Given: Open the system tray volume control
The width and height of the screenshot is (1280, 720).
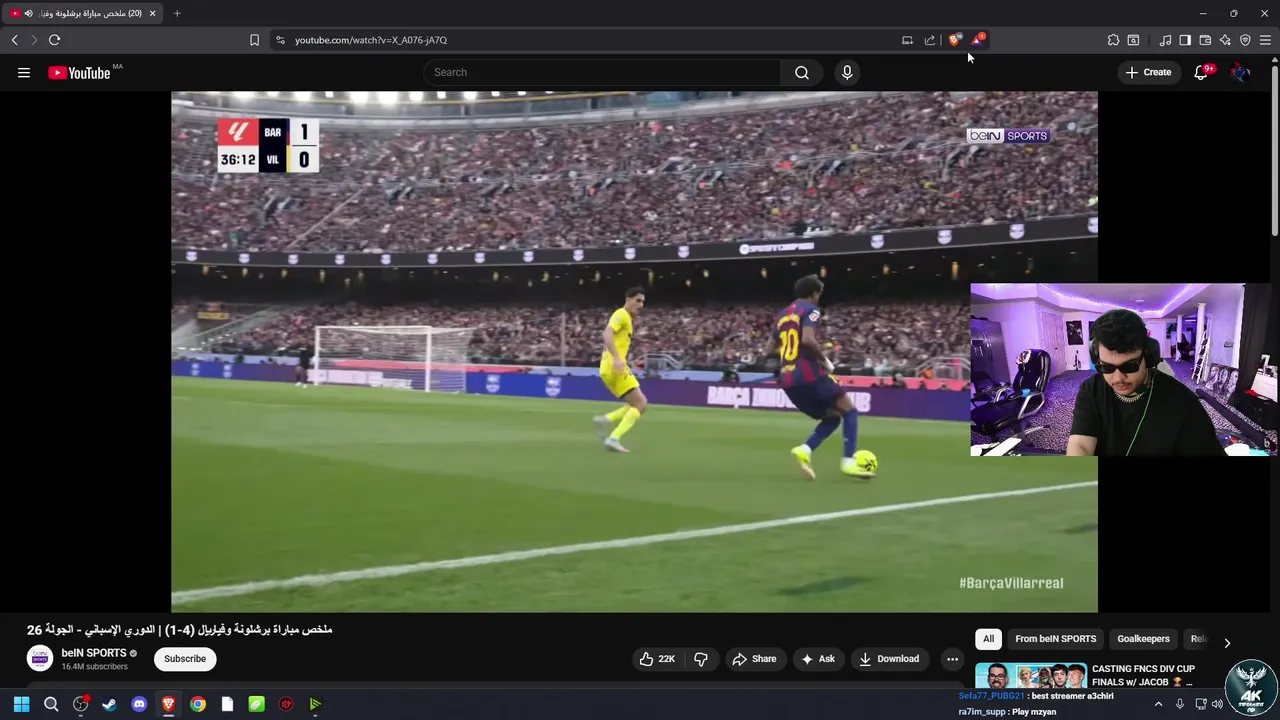Looking at the screenshot, I should point(1217,704).
